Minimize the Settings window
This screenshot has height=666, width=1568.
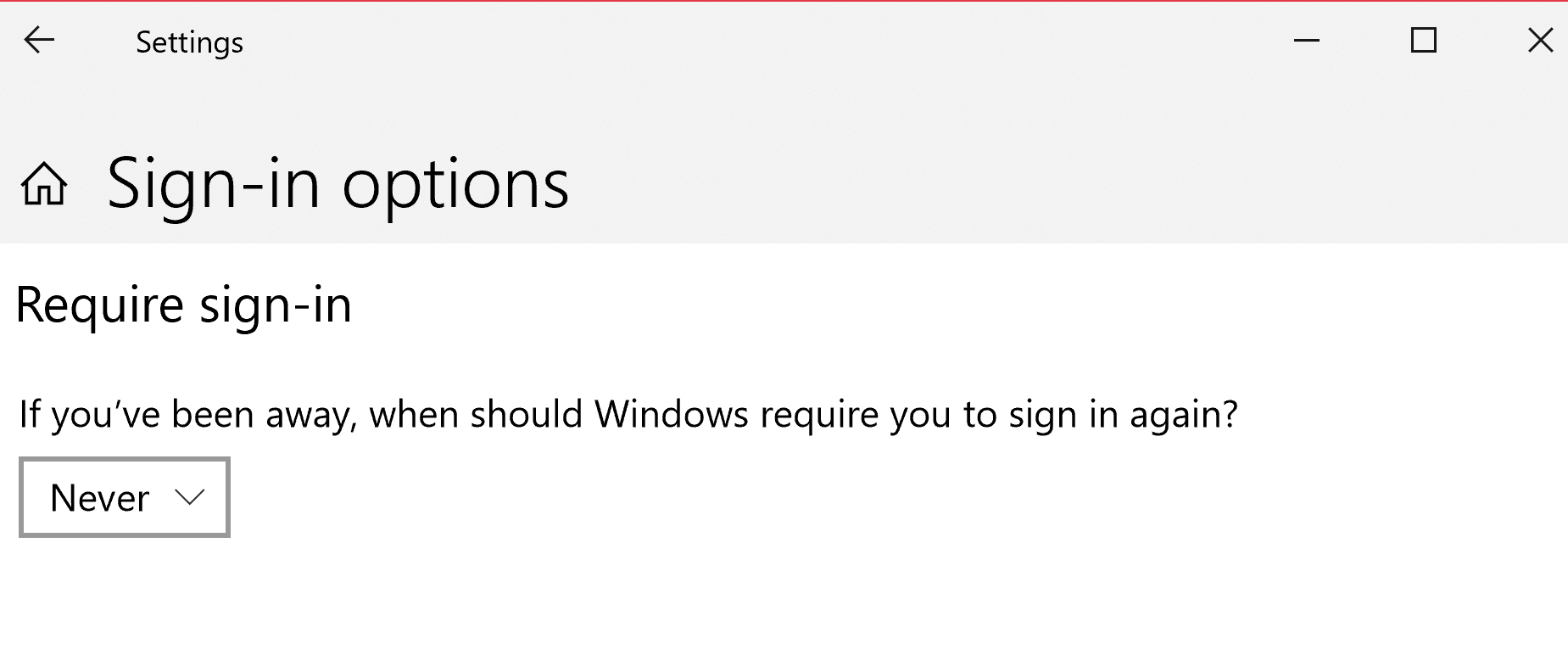click(1306, 39)
